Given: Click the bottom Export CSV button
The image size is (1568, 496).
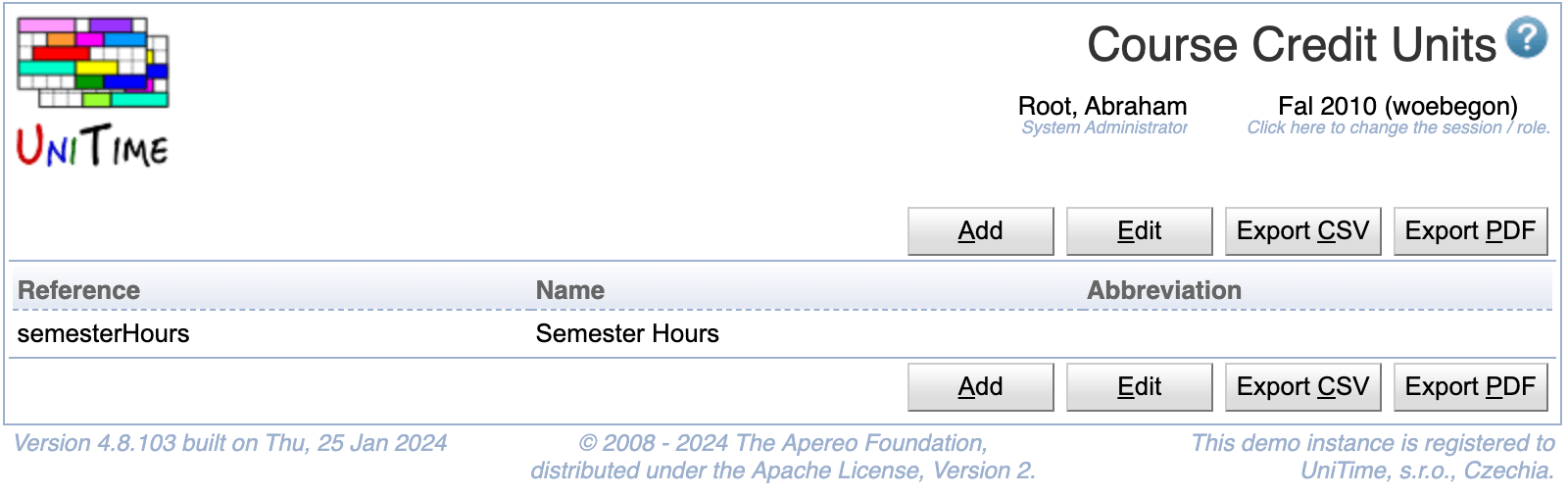Looking at the screenshot, I should [1302, 387].
